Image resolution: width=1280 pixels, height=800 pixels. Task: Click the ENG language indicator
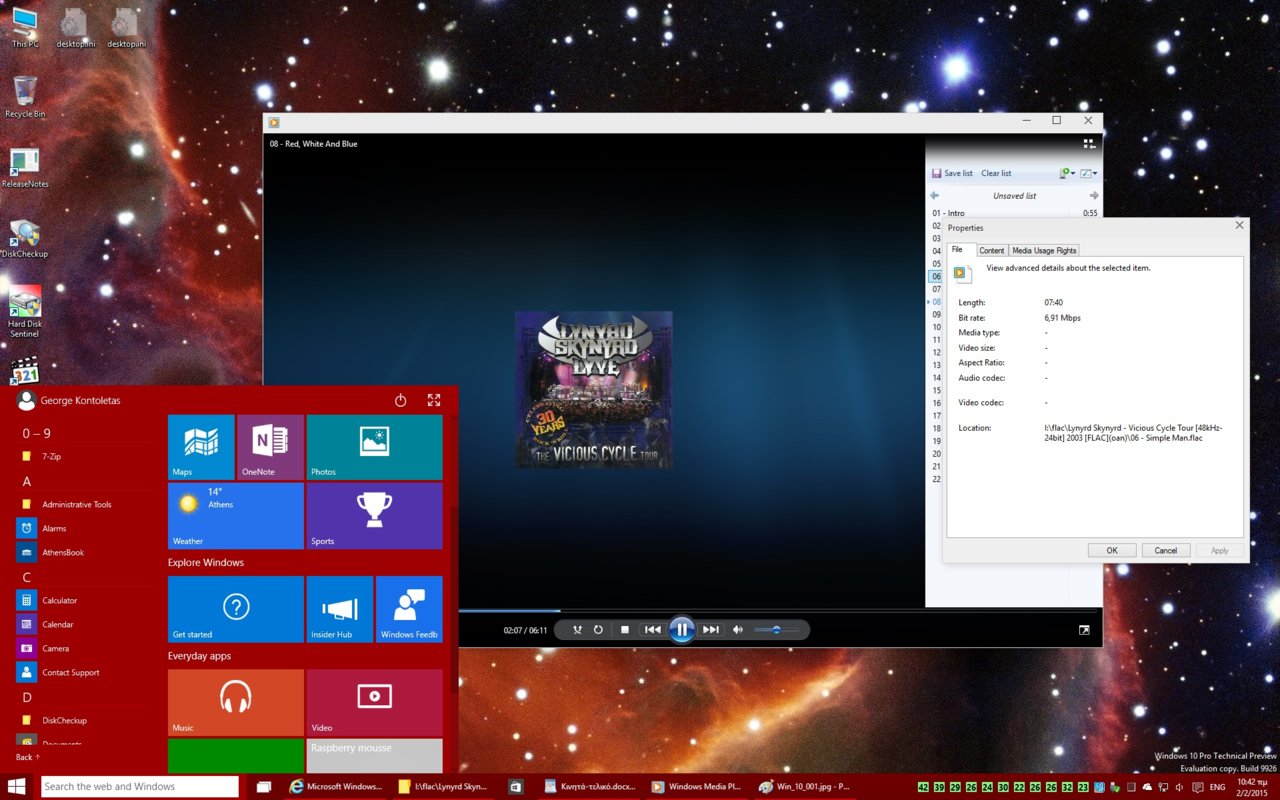1218,787
